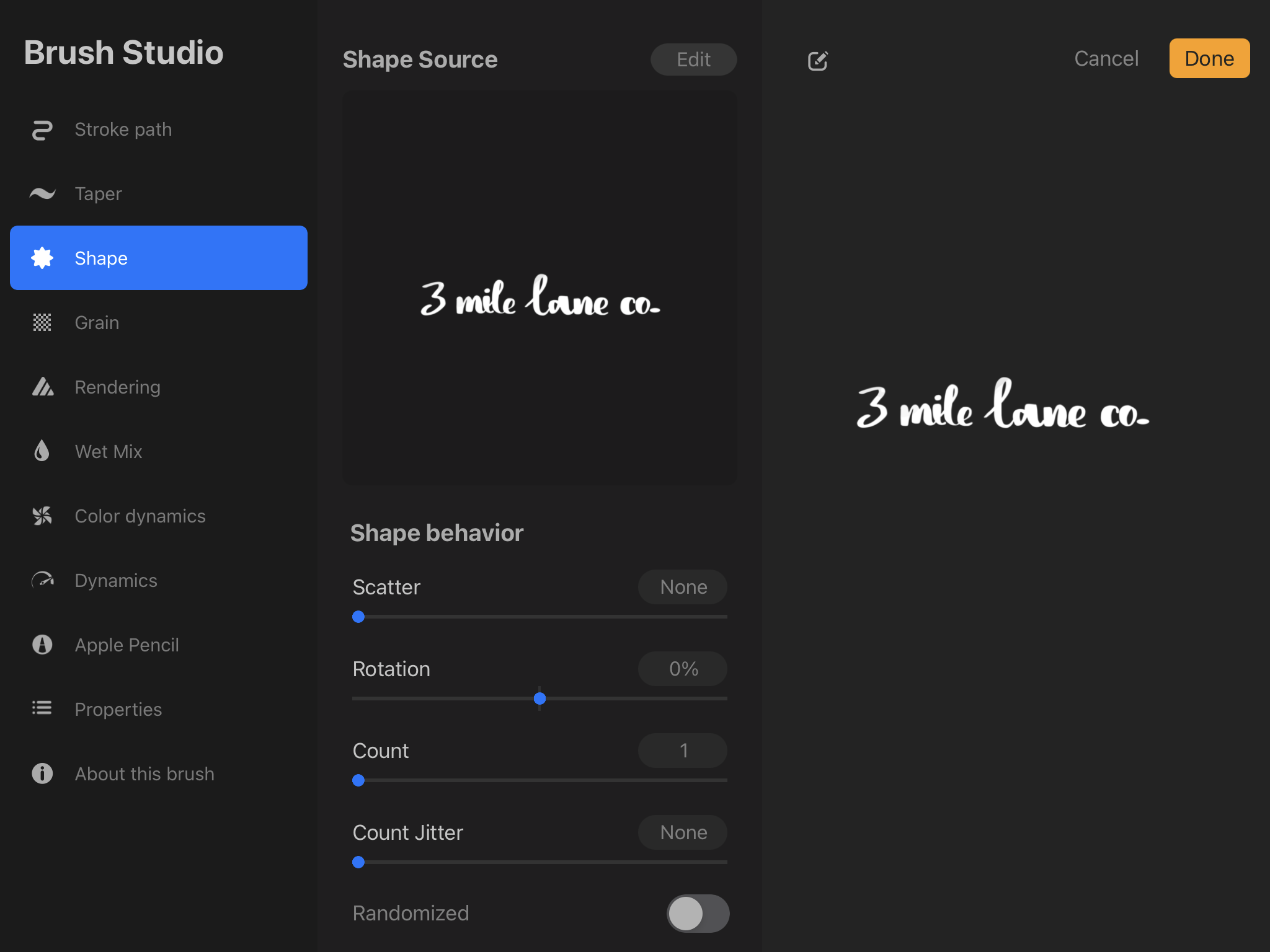Click the Scatter label
The image size is (1270, 952).
pos(386,587)
